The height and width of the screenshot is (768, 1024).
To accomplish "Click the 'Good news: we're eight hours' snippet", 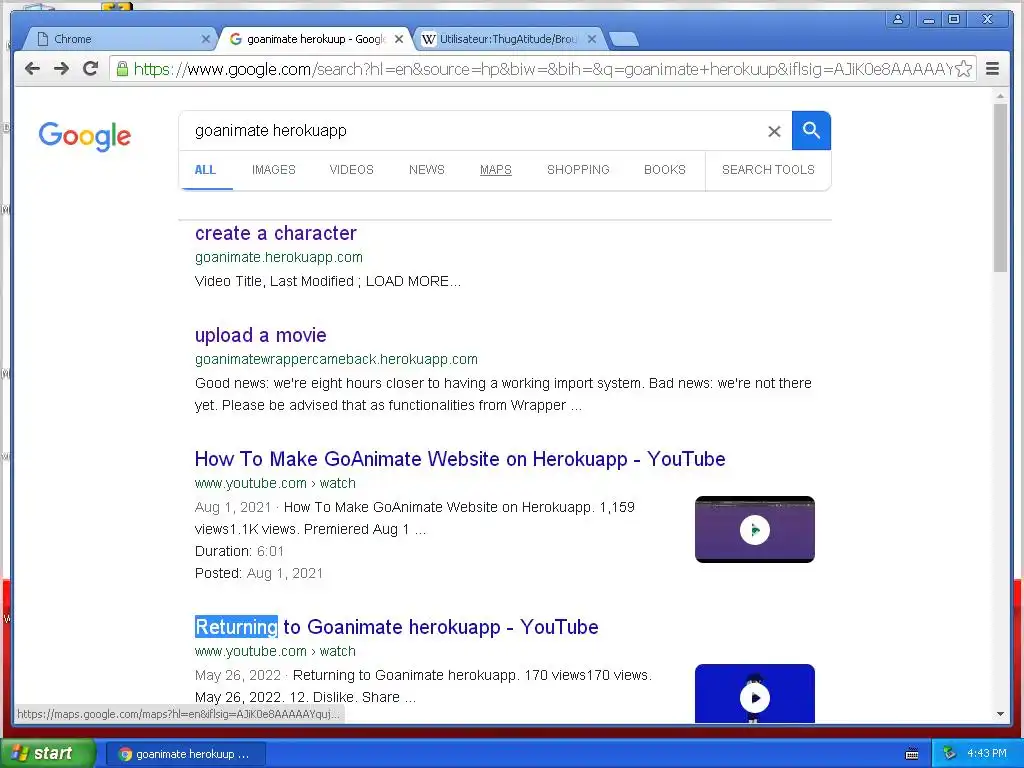I will [503, 394].
